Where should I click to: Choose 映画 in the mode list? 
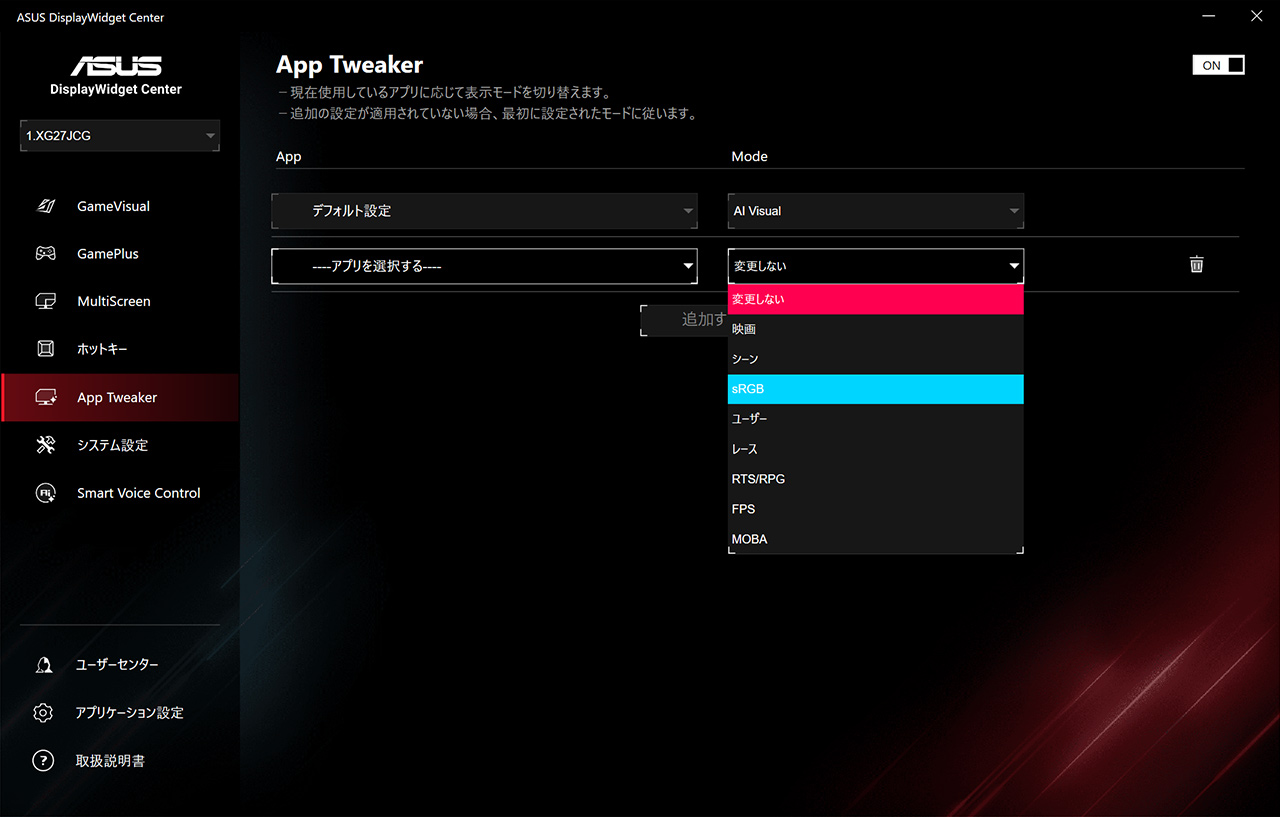pyautogui.click(x=875, y=329)
